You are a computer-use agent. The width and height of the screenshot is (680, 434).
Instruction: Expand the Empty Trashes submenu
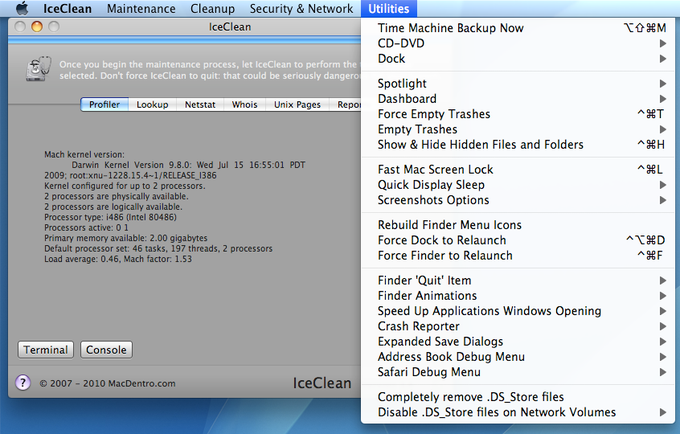click(x=519, y=129)
